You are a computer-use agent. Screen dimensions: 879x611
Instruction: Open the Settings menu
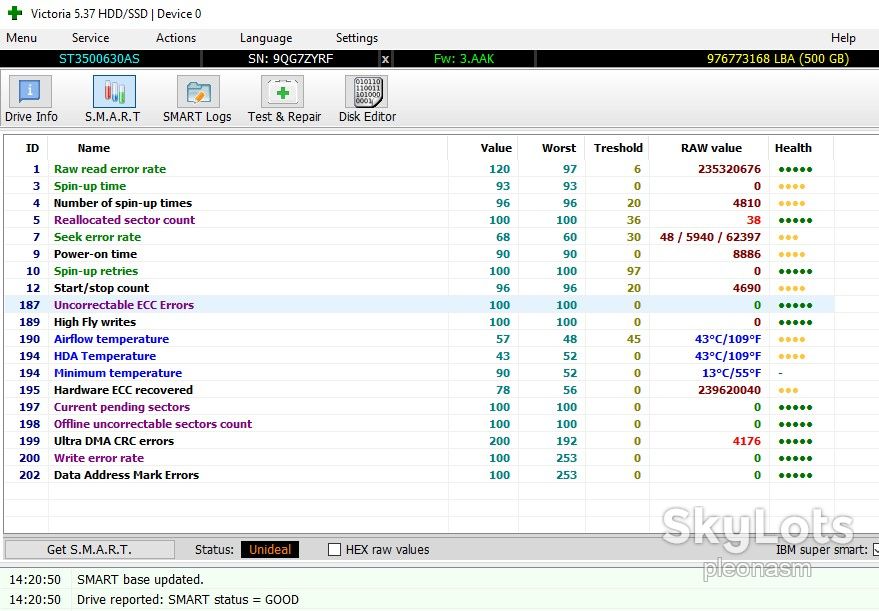[x=357, y=38]
